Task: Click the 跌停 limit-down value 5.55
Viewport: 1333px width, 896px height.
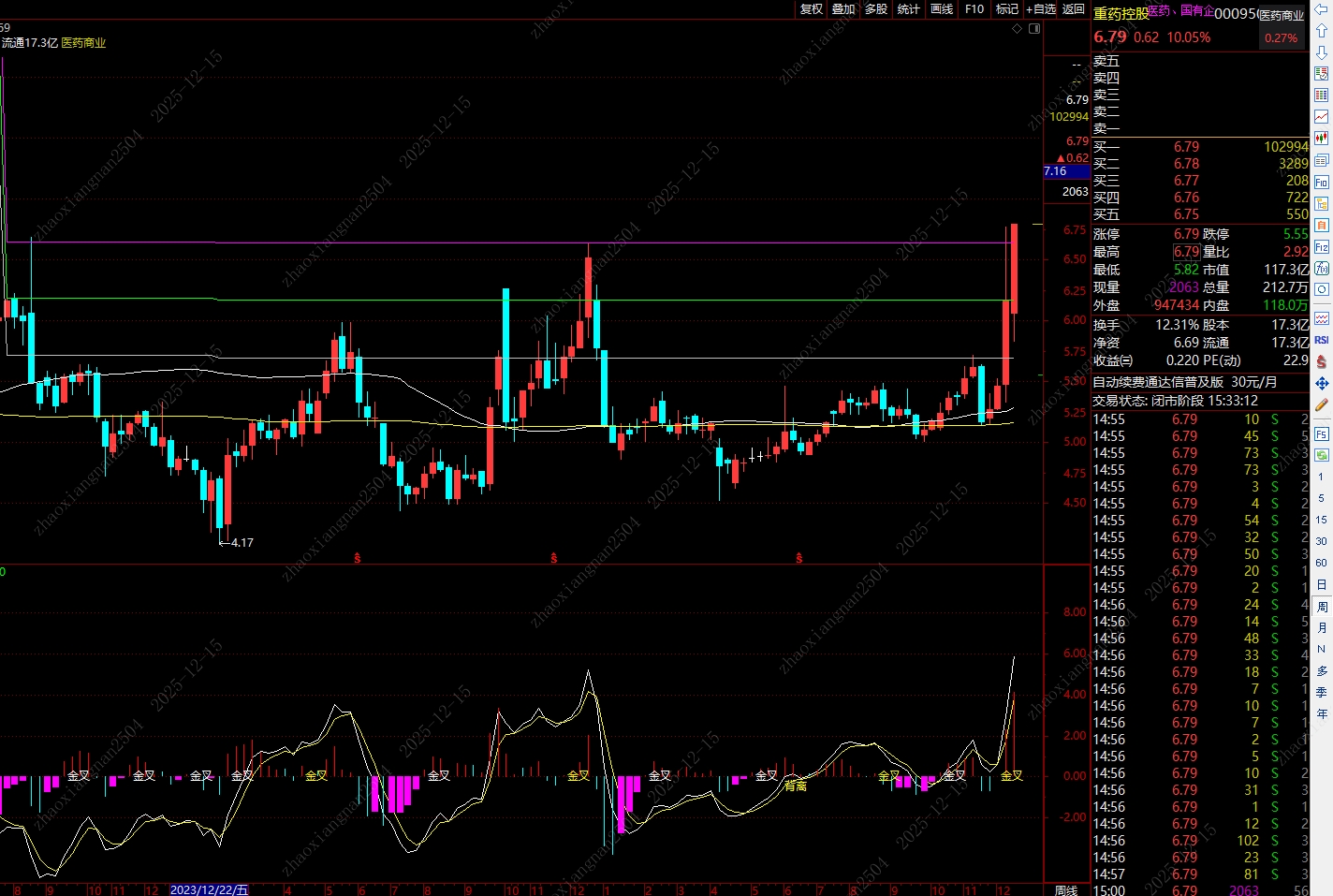Action: tap(1296, 234)
